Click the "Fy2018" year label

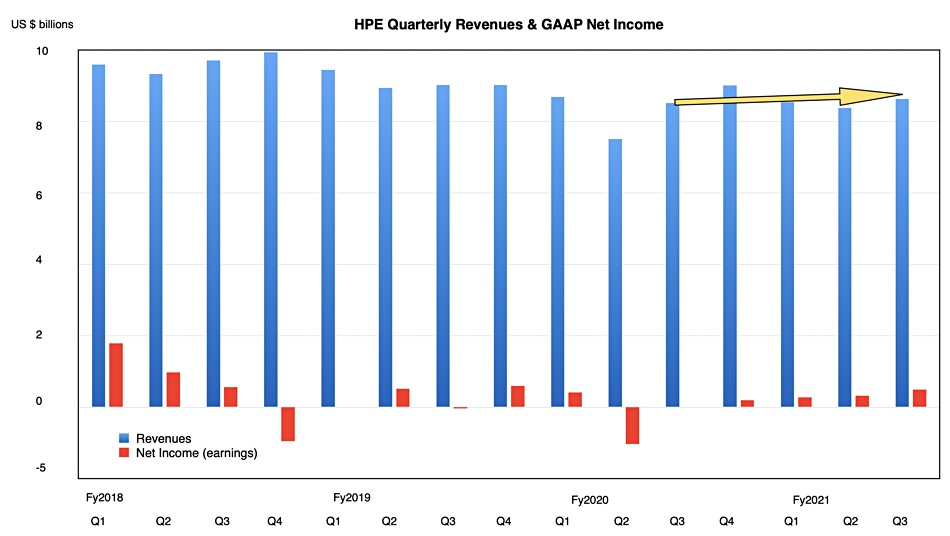105,498
